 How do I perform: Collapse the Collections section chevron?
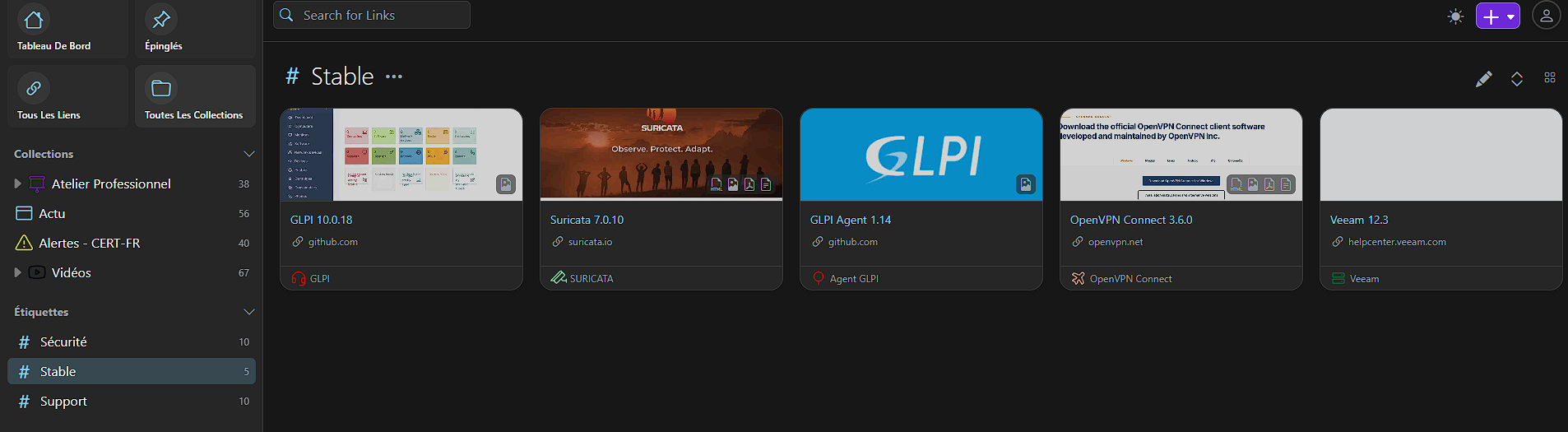[248, 154]
